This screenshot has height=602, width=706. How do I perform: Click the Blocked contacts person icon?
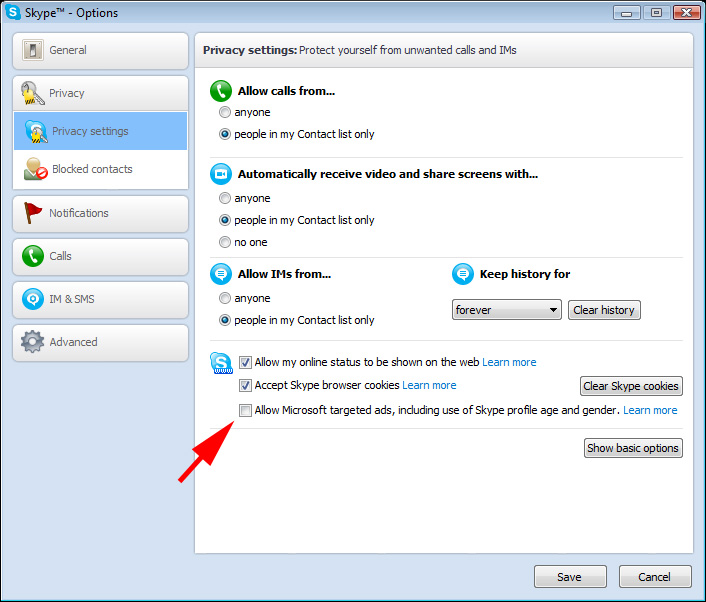36,169
